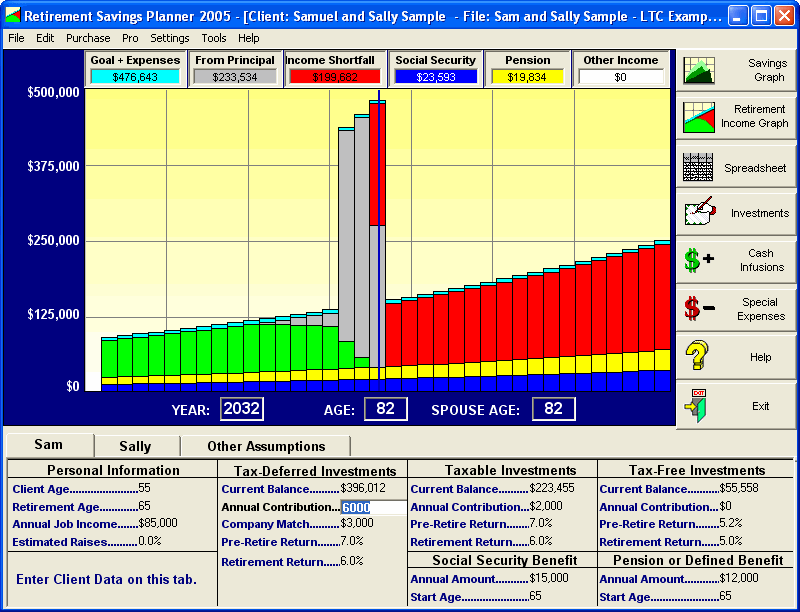Click the yellow Pension $19,834 box
800x612 pixels.
[x=527, y=77]
